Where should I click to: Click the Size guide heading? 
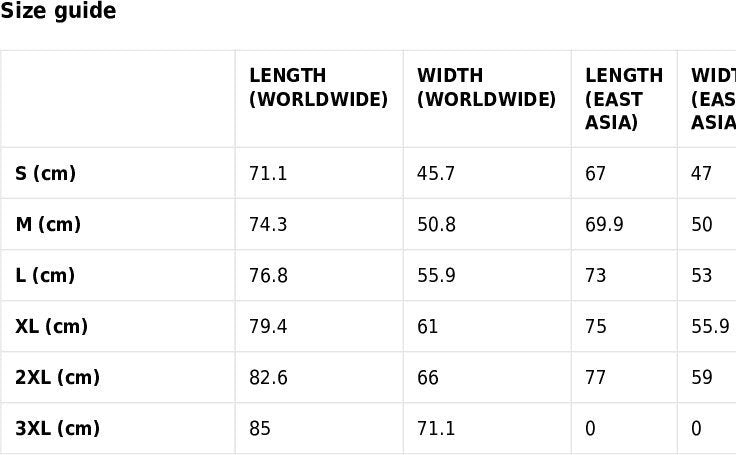(58, 12)
